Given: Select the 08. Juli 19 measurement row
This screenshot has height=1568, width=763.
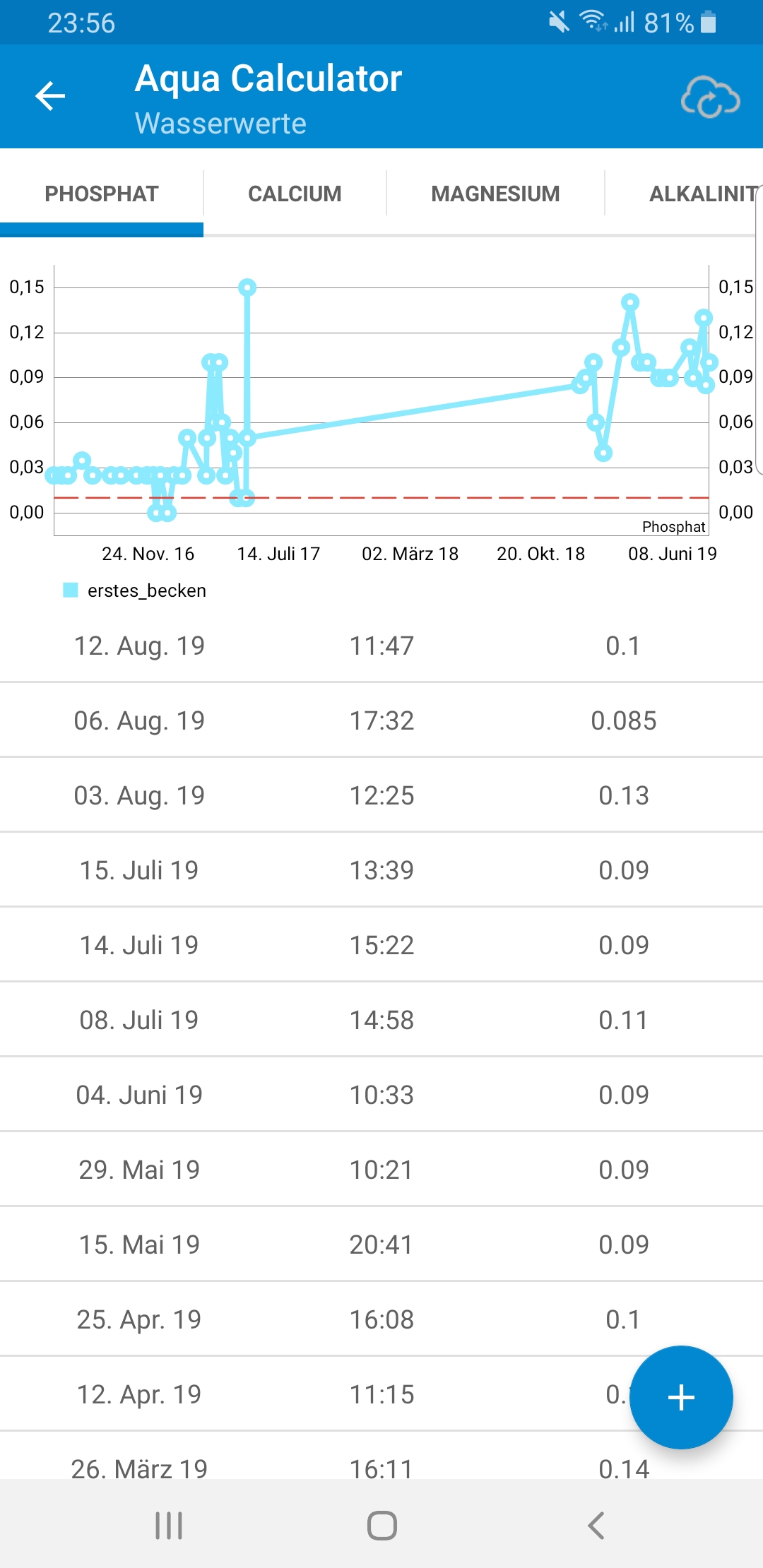Looking at the screenshot, I should point(381,1020).
